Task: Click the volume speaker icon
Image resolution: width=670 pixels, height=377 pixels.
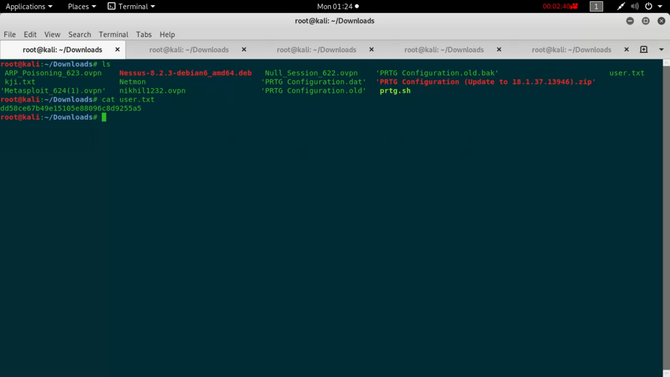Action: pyautogui.click(x=635, y=6)
